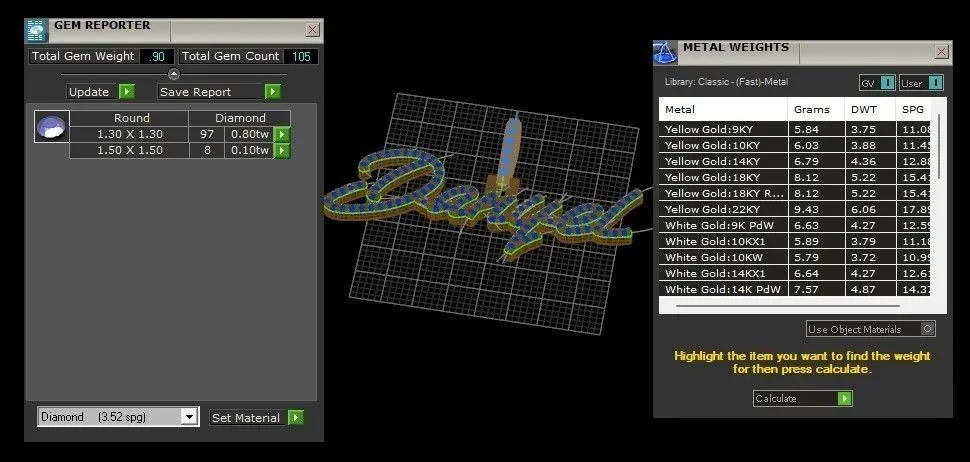Screen dimensions: 970x462
Task: Click the Diamond material header cell
Action: tap(240, 118)
